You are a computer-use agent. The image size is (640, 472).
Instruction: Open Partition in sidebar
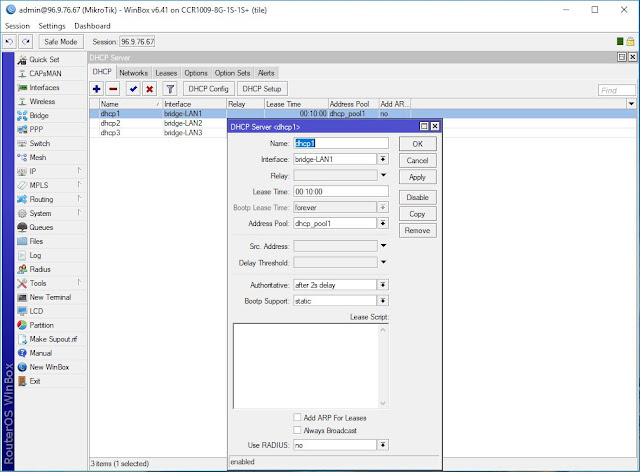coord(51,325)
